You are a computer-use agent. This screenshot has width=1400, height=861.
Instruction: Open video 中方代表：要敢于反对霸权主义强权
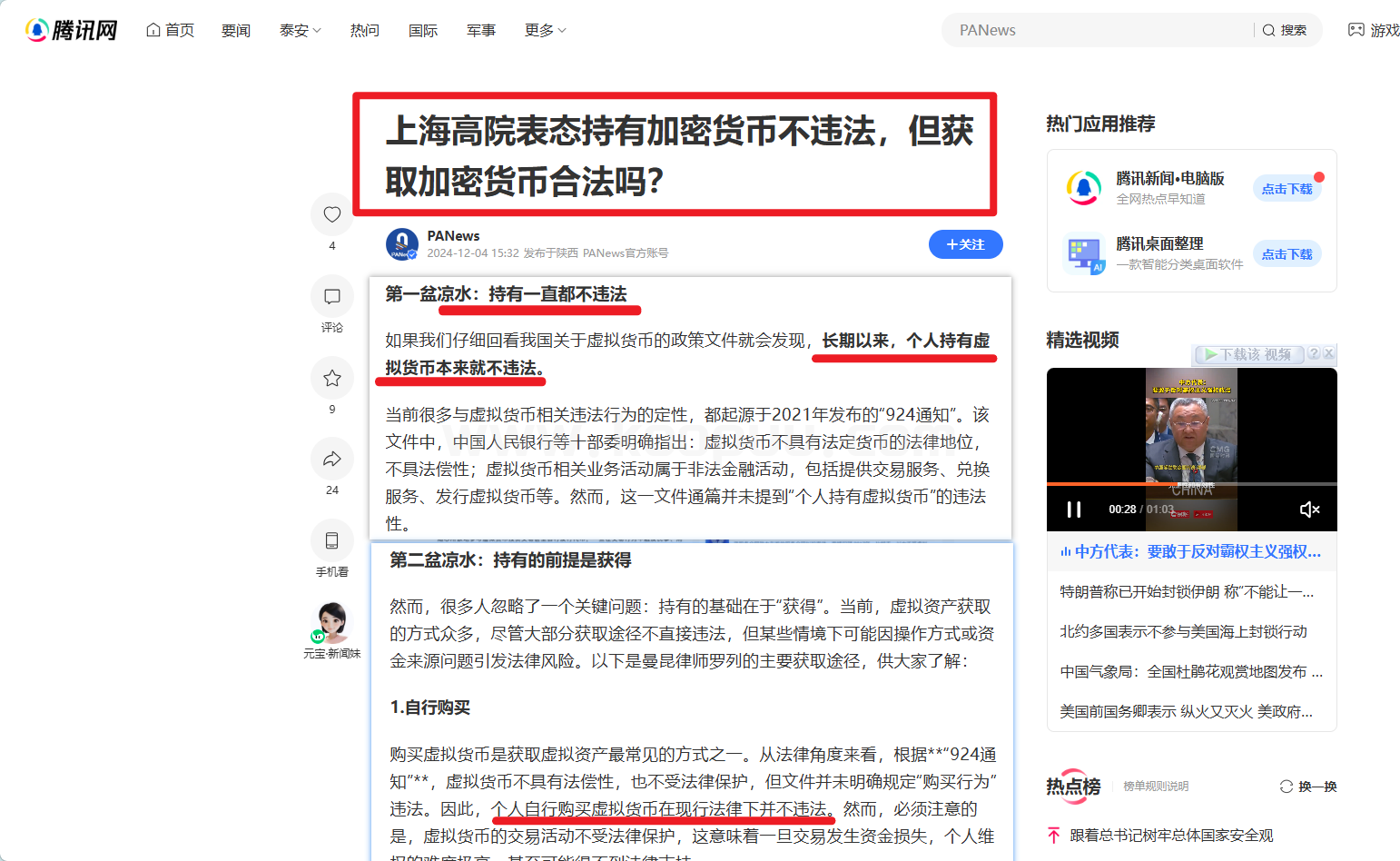(x=1190, y=551)
